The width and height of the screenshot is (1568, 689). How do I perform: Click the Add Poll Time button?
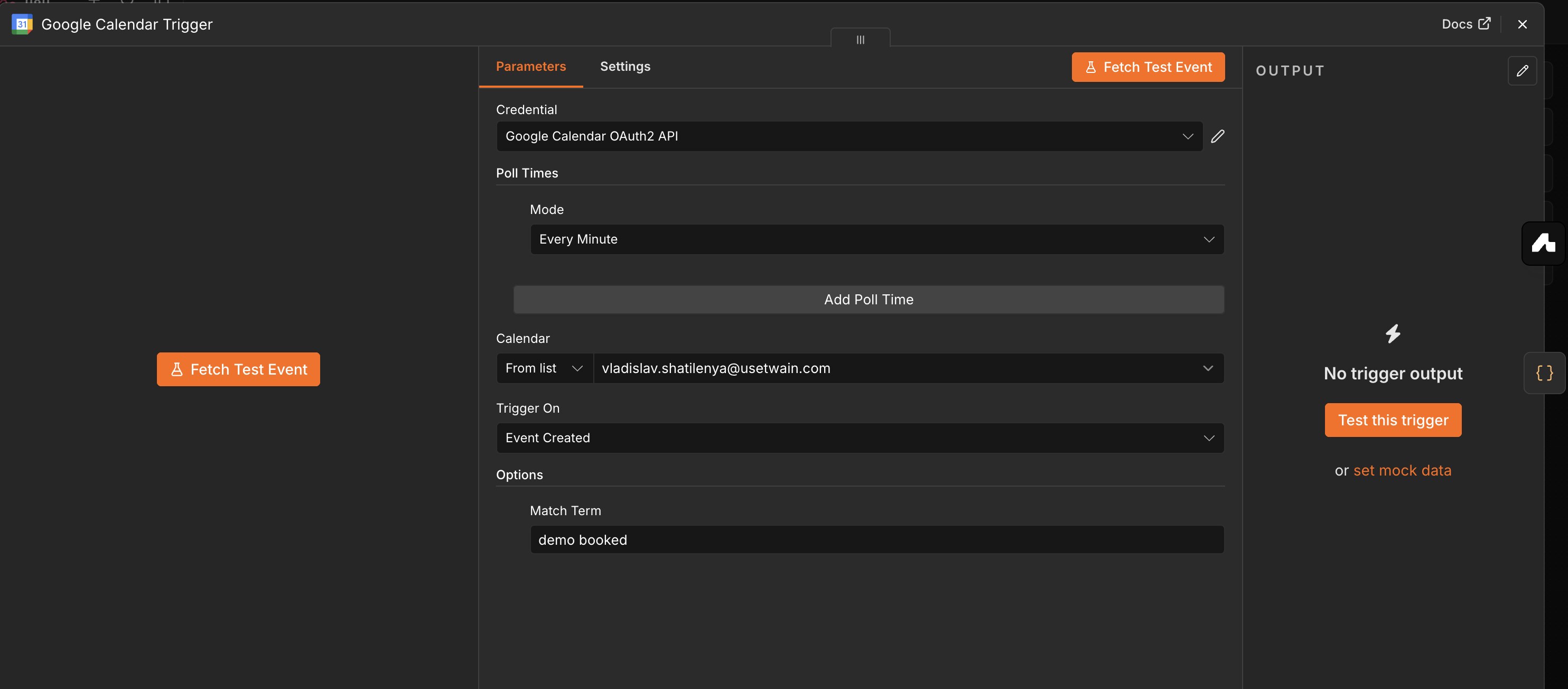click(869, 300)
